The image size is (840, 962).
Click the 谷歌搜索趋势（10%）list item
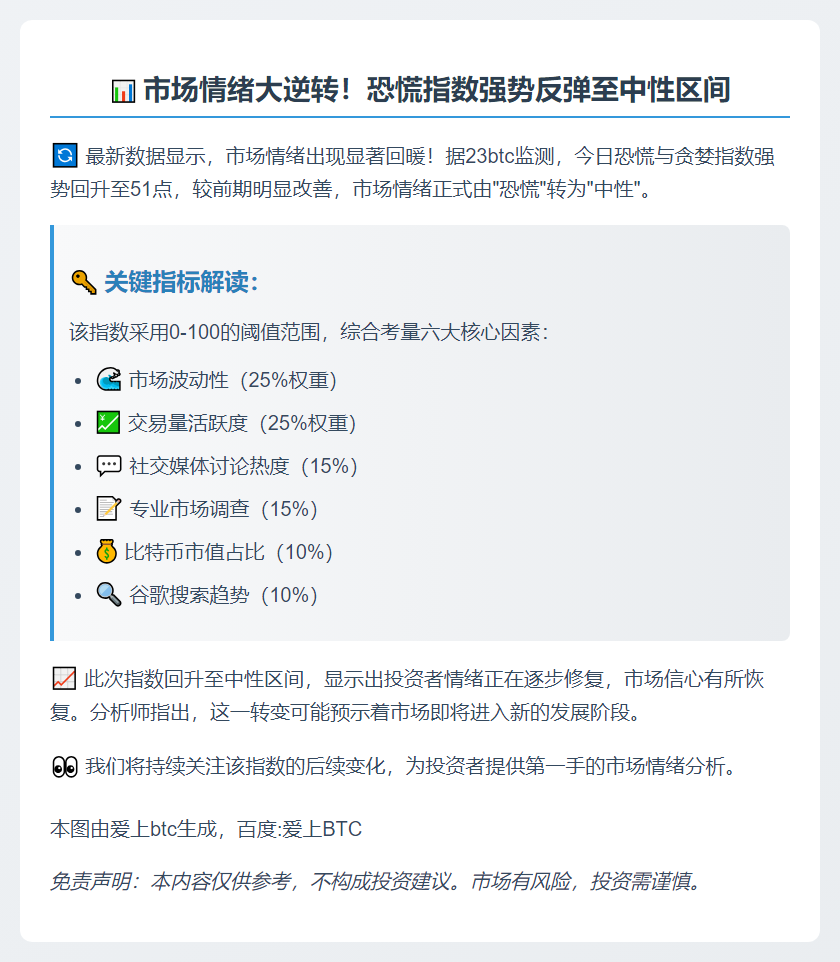pos(223,595)
